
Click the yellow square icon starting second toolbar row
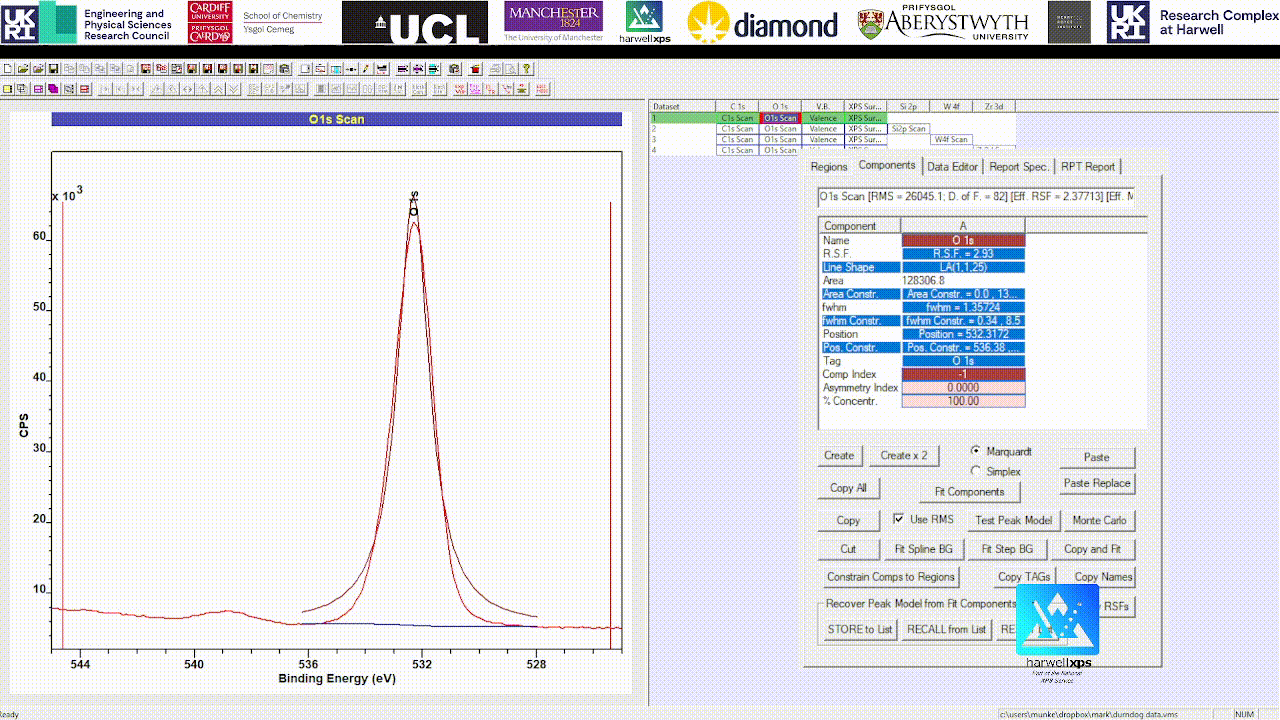pos(8,89)
